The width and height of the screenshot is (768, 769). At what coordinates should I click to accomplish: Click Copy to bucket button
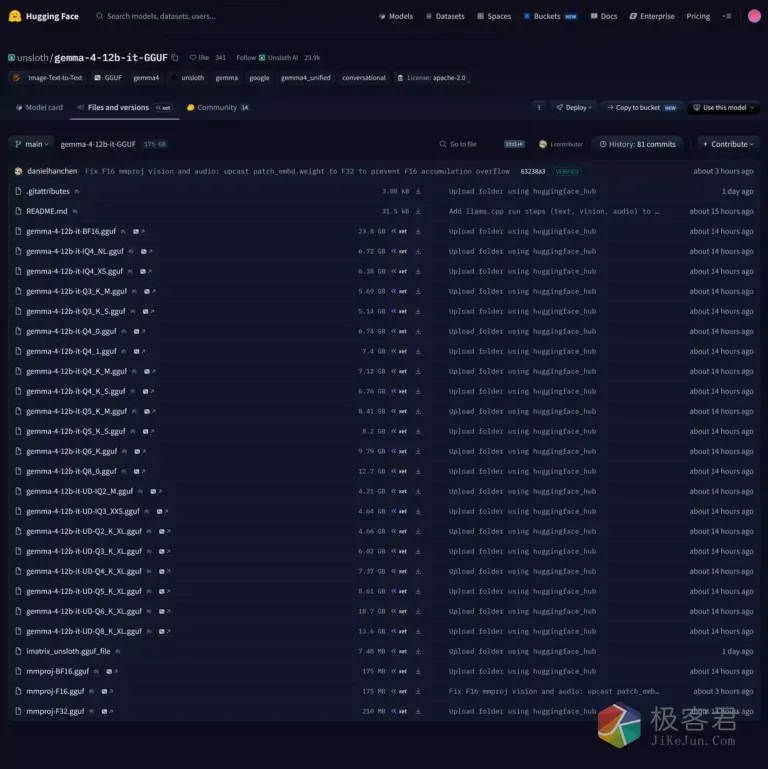(x=642, y=107)
